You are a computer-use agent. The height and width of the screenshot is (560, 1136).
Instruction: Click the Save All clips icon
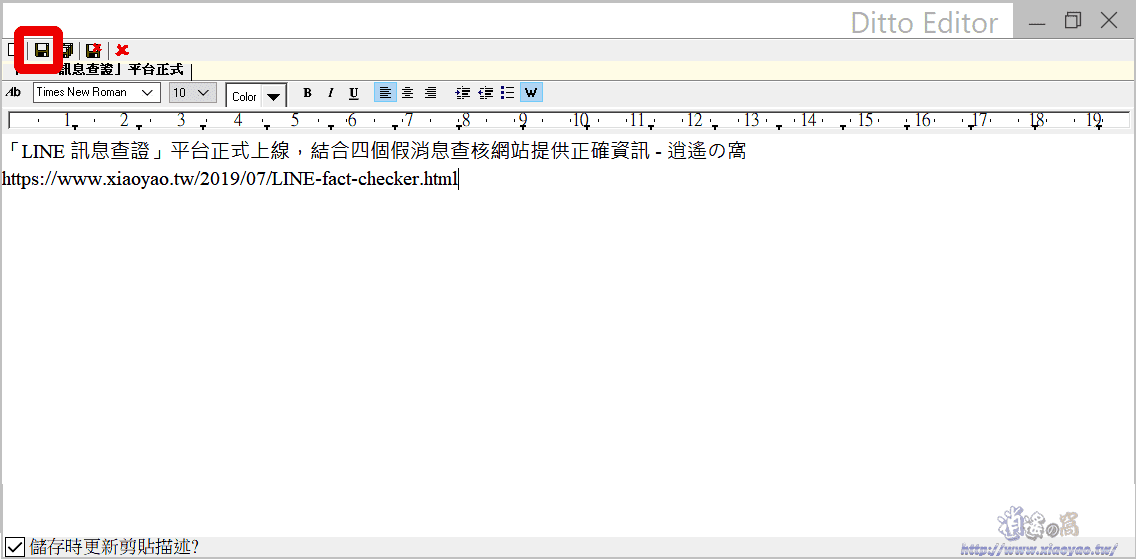click(x=68, y=50)
